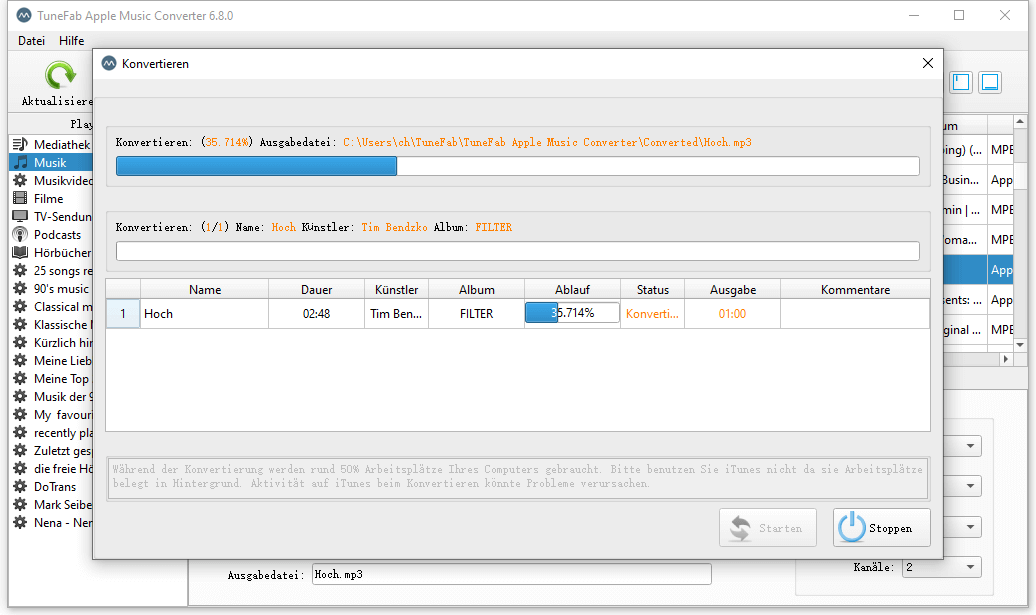Click the Stoppen button

pos(881,527)
